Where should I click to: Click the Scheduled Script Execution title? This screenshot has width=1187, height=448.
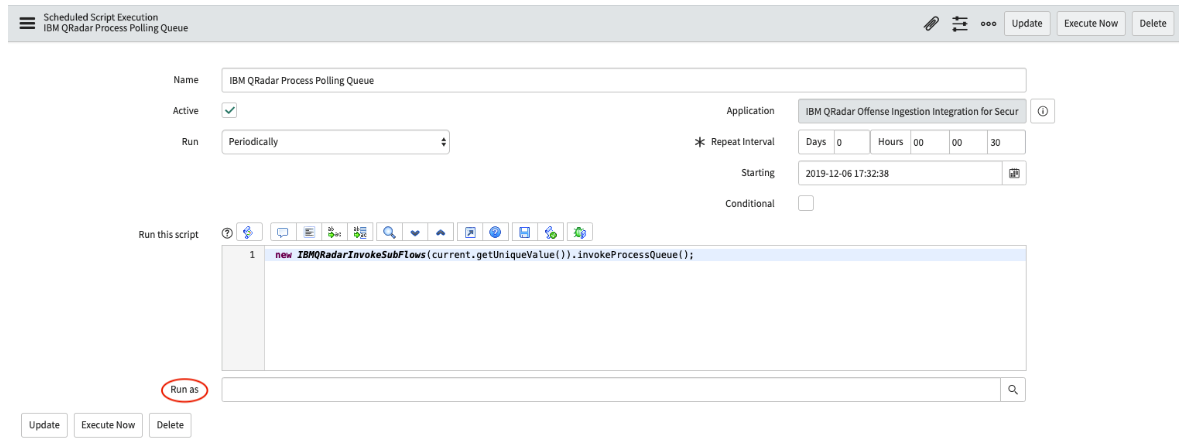101,17
